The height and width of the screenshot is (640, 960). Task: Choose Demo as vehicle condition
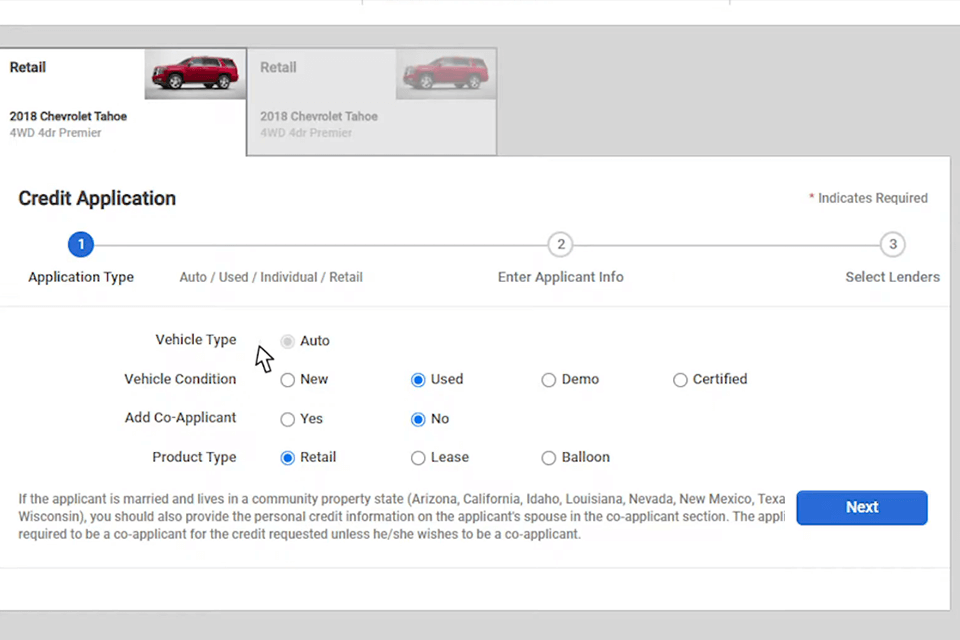point(549,380)
